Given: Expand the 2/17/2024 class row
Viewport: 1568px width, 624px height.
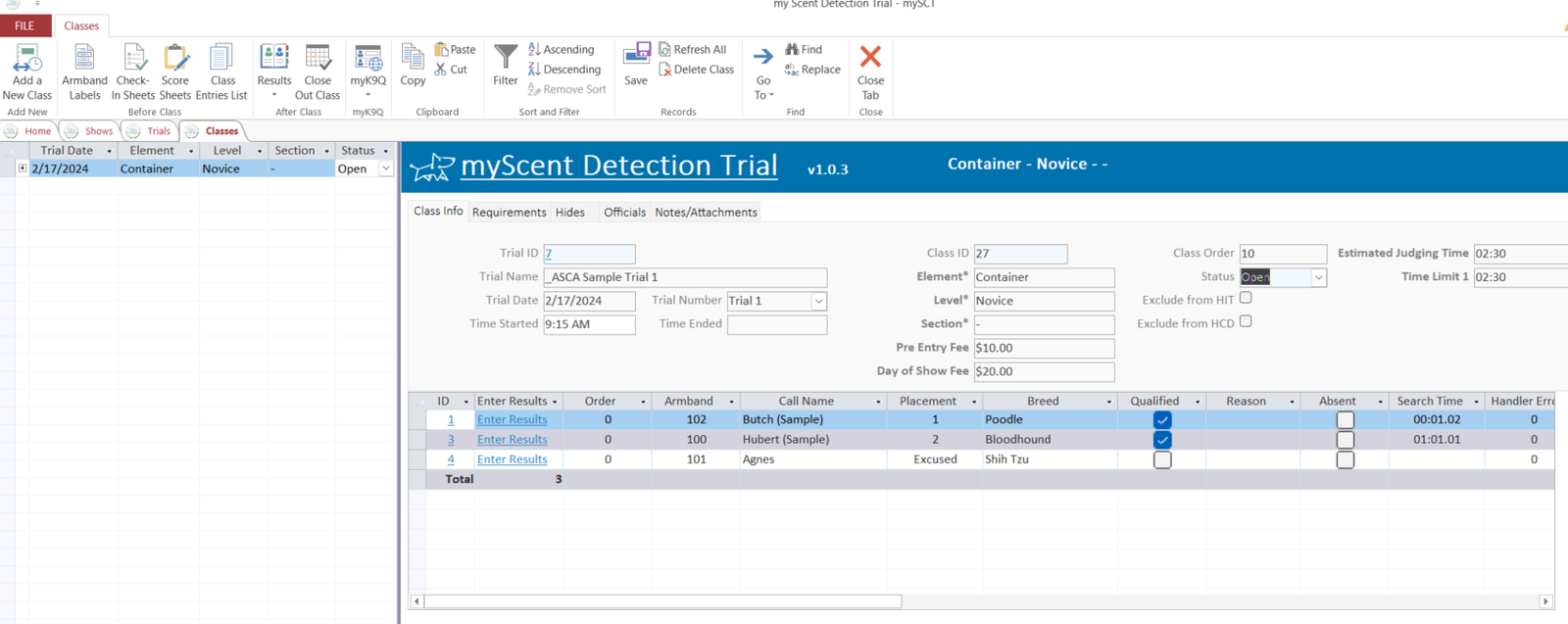Looking at the screenshot, I should pos(22,168).
